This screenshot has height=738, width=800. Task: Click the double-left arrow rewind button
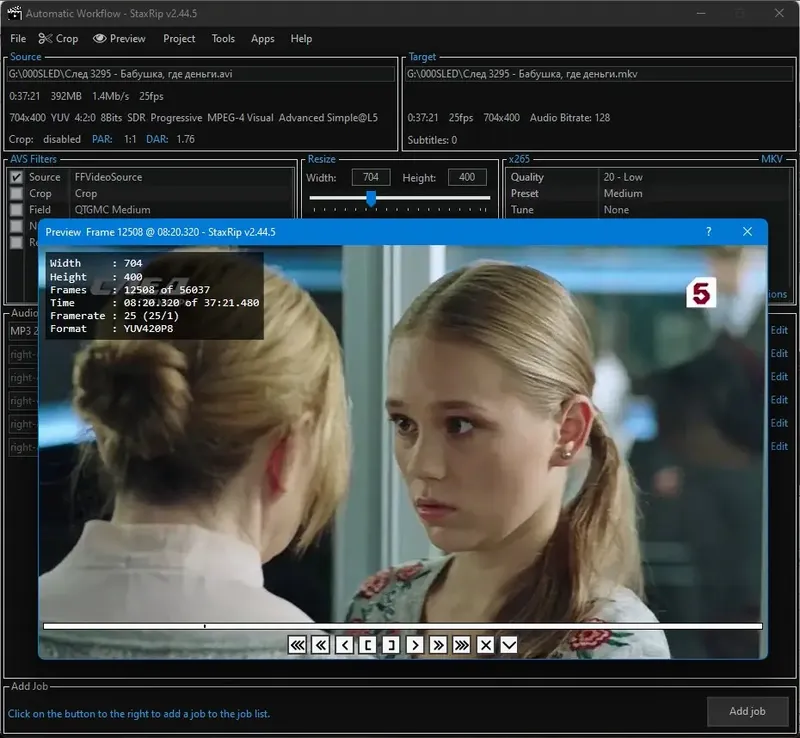pos(321,645)
